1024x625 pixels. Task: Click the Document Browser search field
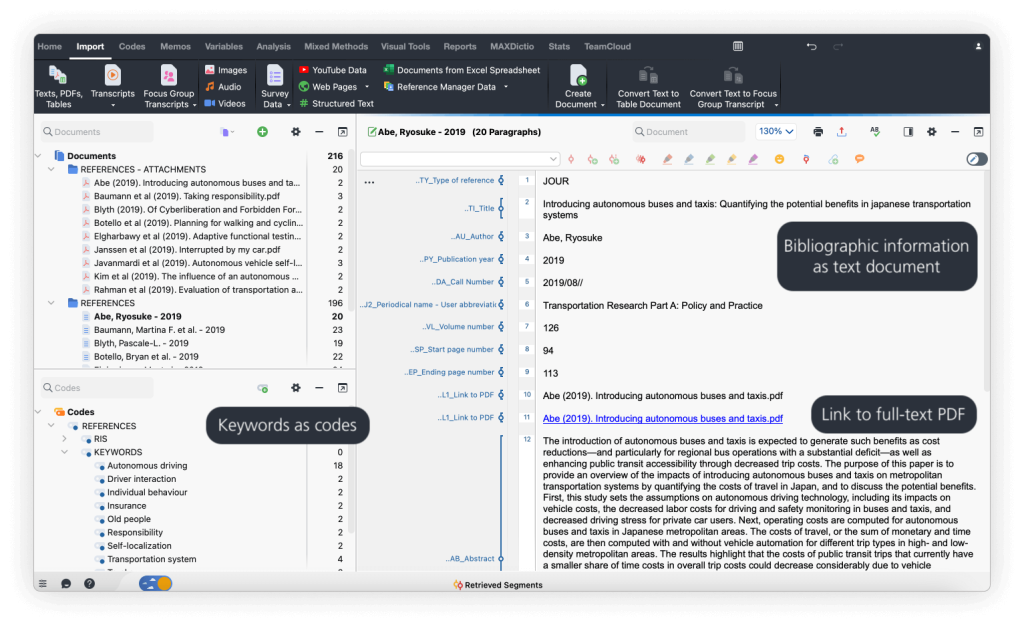pos(689,132)
